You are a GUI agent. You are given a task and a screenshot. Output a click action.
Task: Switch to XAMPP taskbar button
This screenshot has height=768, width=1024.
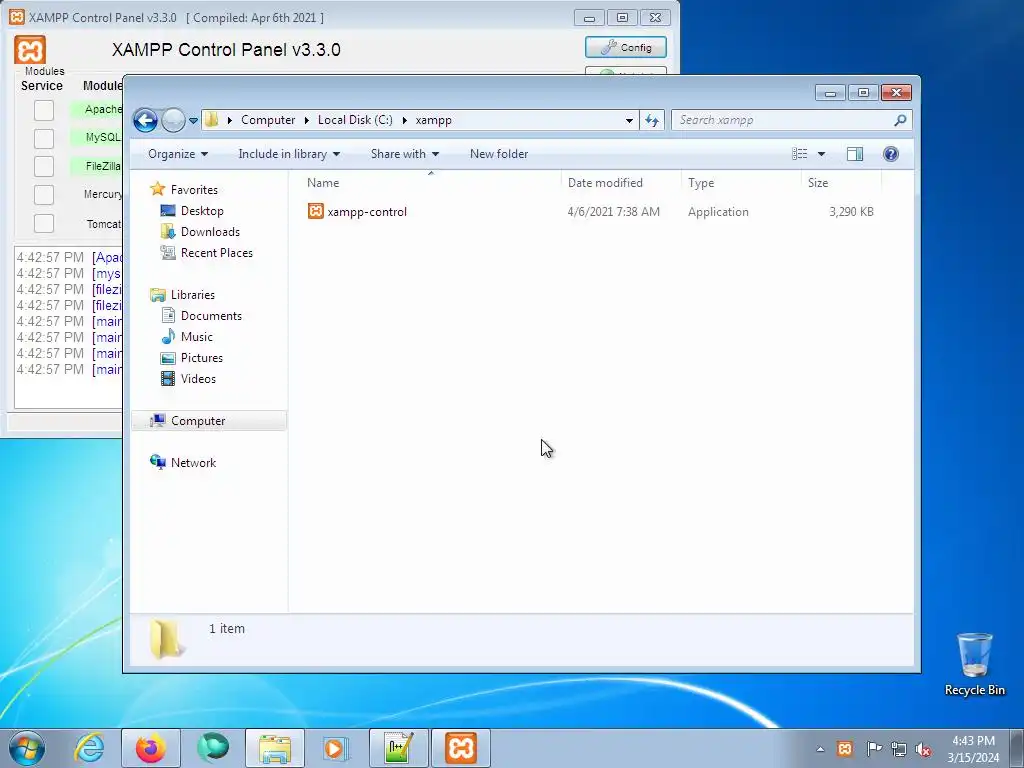coord(461,748)
